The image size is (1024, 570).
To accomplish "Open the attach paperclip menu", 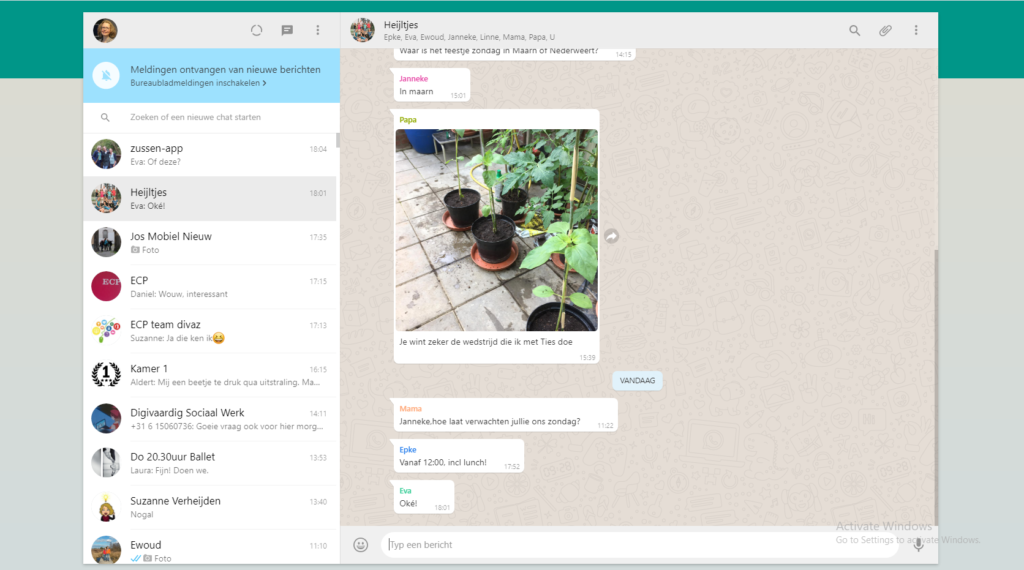I will pyautogui.click(x=885, y=30).
